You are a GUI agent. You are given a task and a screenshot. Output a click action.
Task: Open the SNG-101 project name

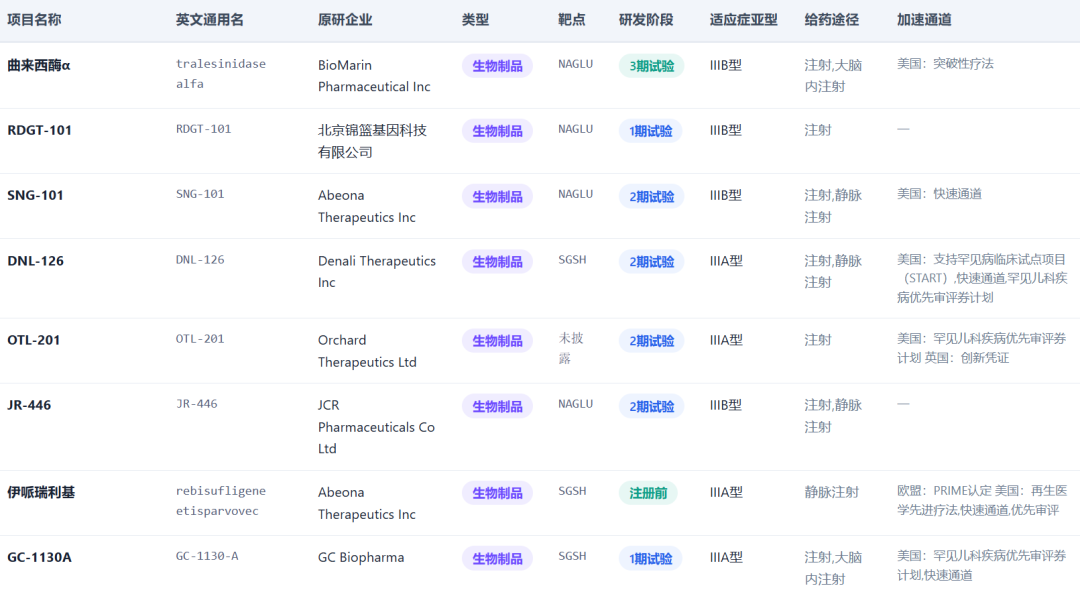pos(35,196)
